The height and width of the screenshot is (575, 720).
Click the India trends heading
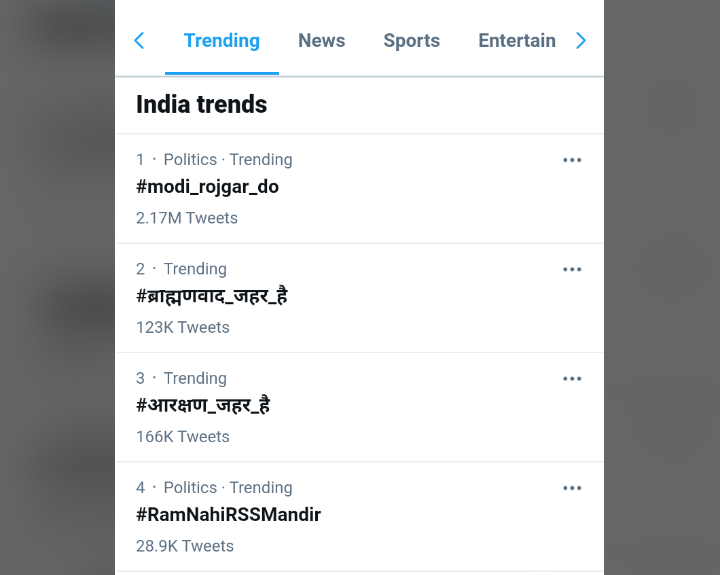coord(201,104)
